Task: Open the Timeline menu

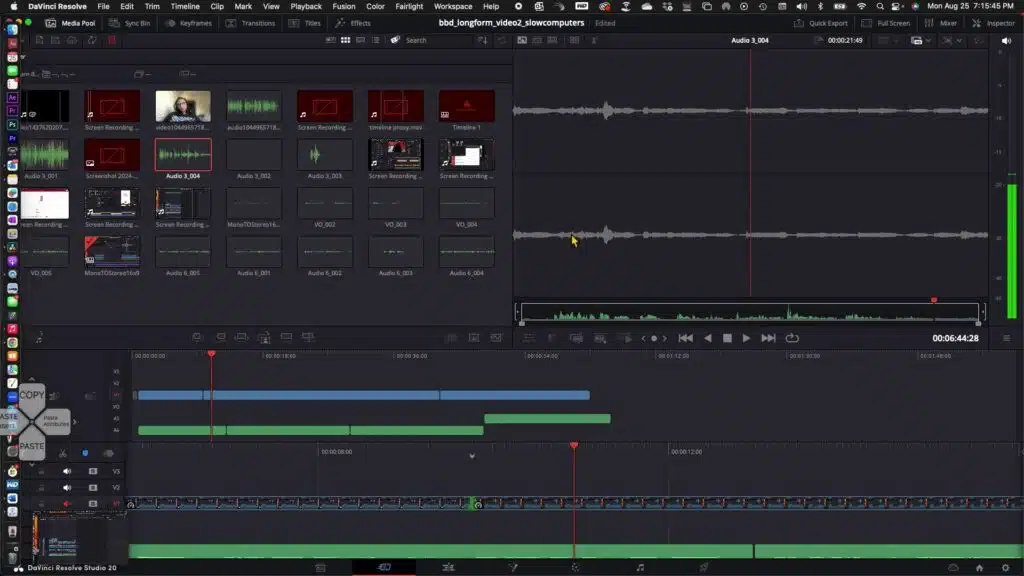Action: [x=185, y=5]
